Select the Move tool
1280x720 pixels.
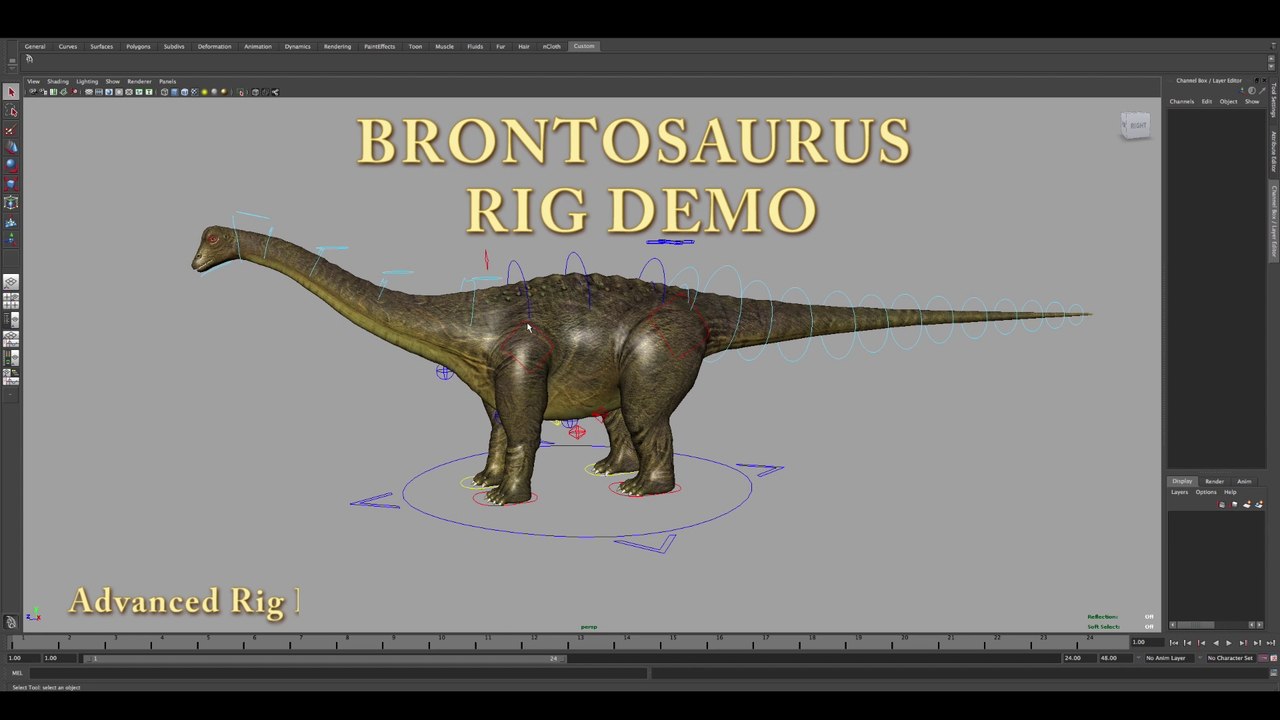(11, 147)
